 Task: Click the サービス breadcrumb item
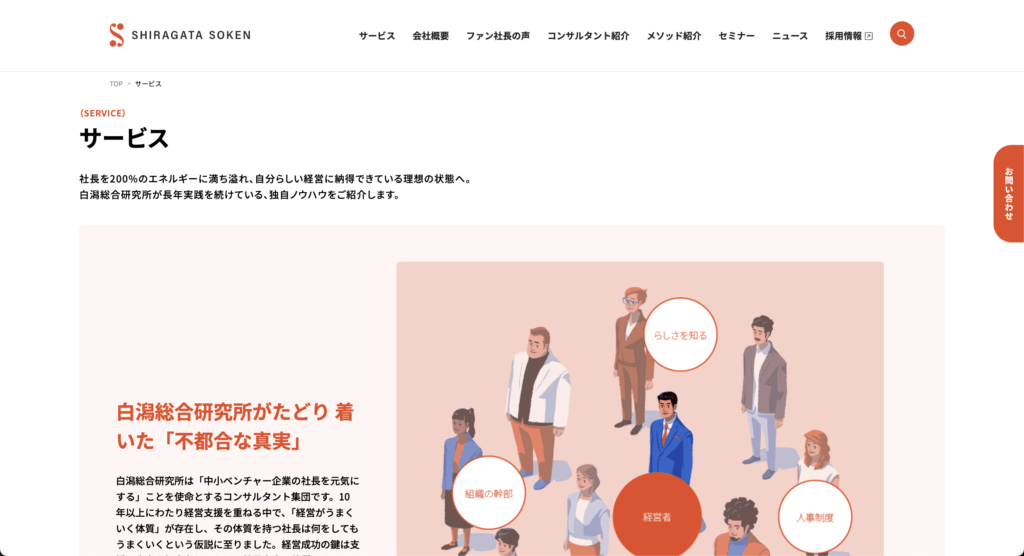tap(148, 84)
